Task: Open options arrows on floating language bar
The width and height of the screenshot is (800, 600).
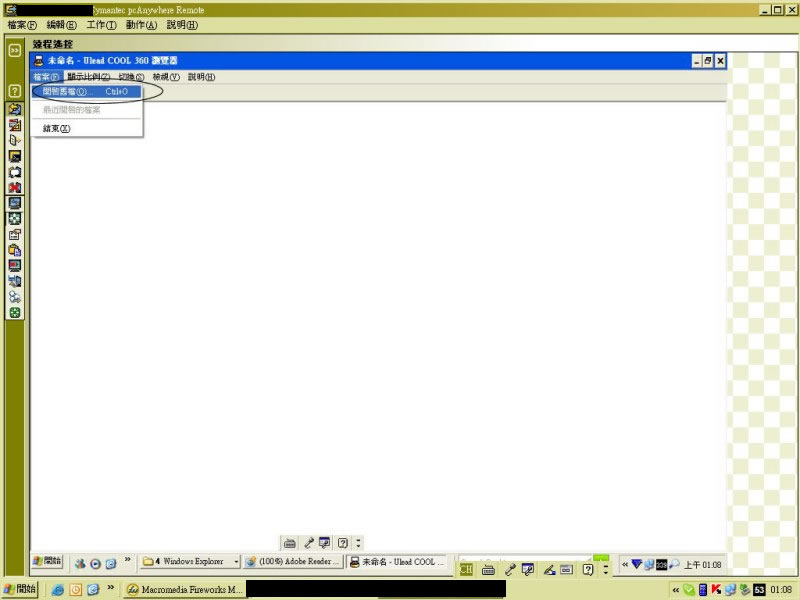Action: [x=358, y=543]
